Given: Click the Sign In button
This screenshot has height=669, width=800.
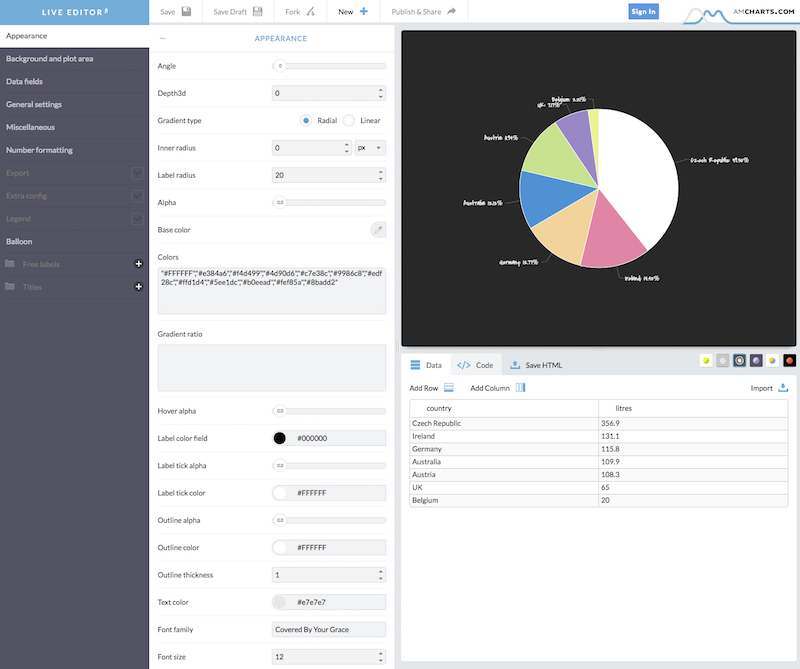Looking at the screenshot, I should pyautogui.click(x=643, y=11).
